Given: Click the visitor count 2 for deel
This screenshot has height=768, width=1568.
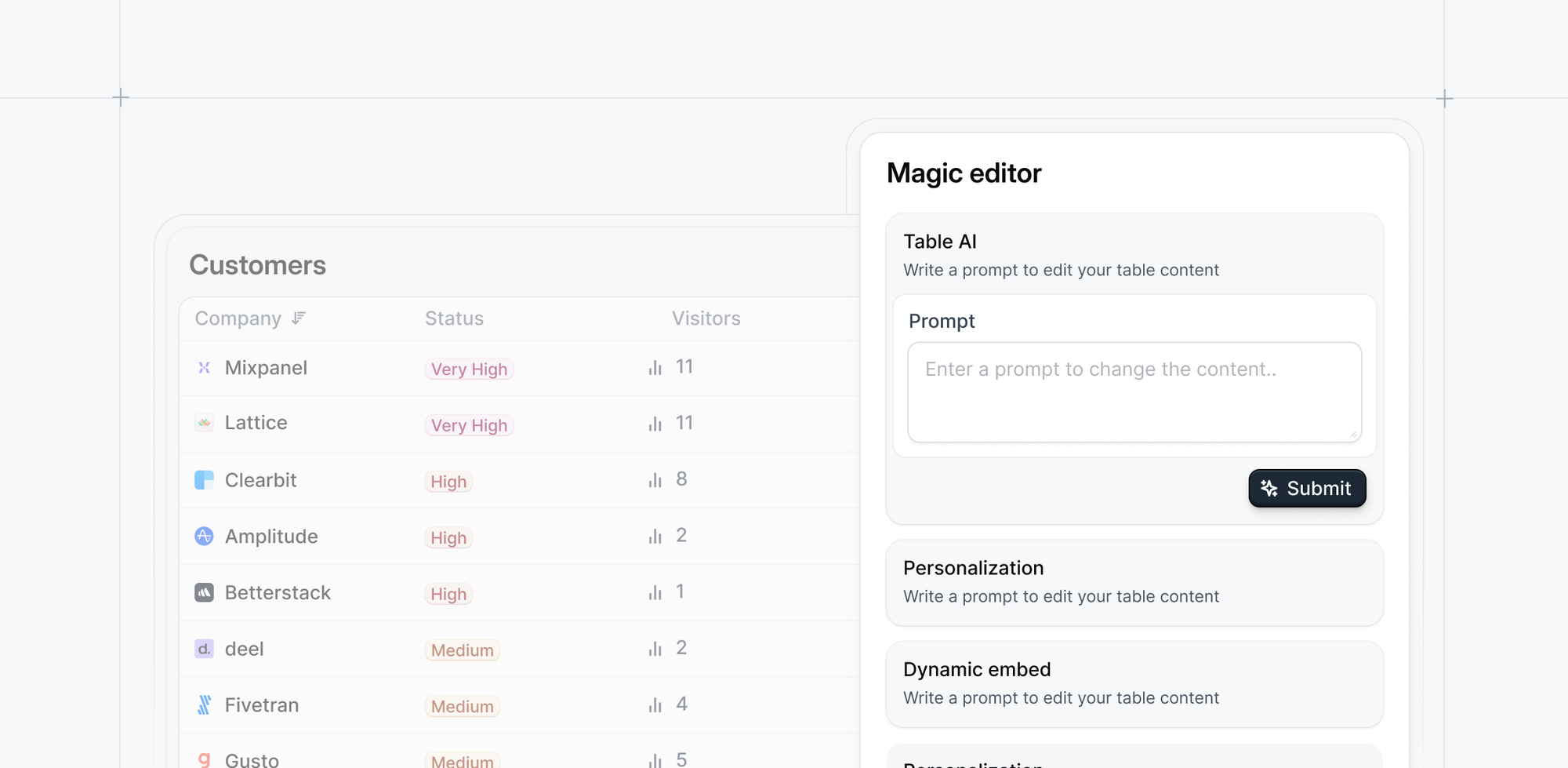Looking at the screenshot, I should pyautogui.click(x=681, y=647).
